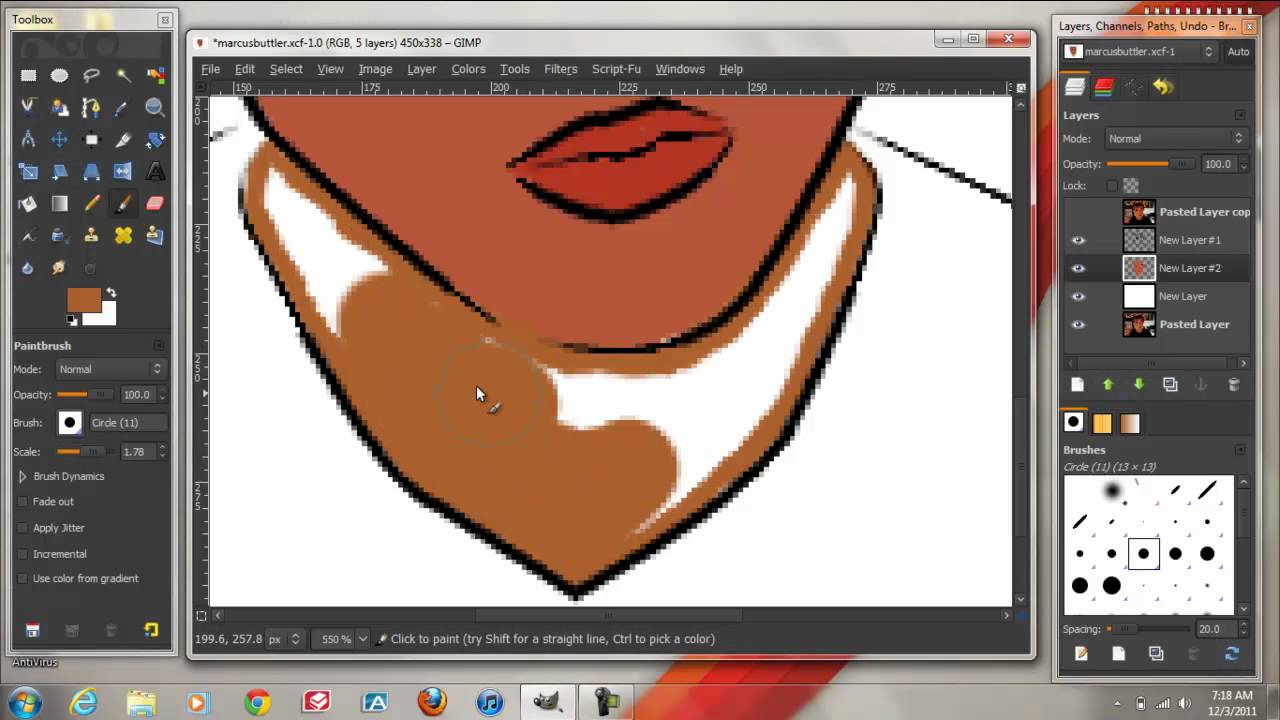The height and width of the screenshot is (720, 1280).
Task: Check the Incremental paint option
Action: click(22, 553)
